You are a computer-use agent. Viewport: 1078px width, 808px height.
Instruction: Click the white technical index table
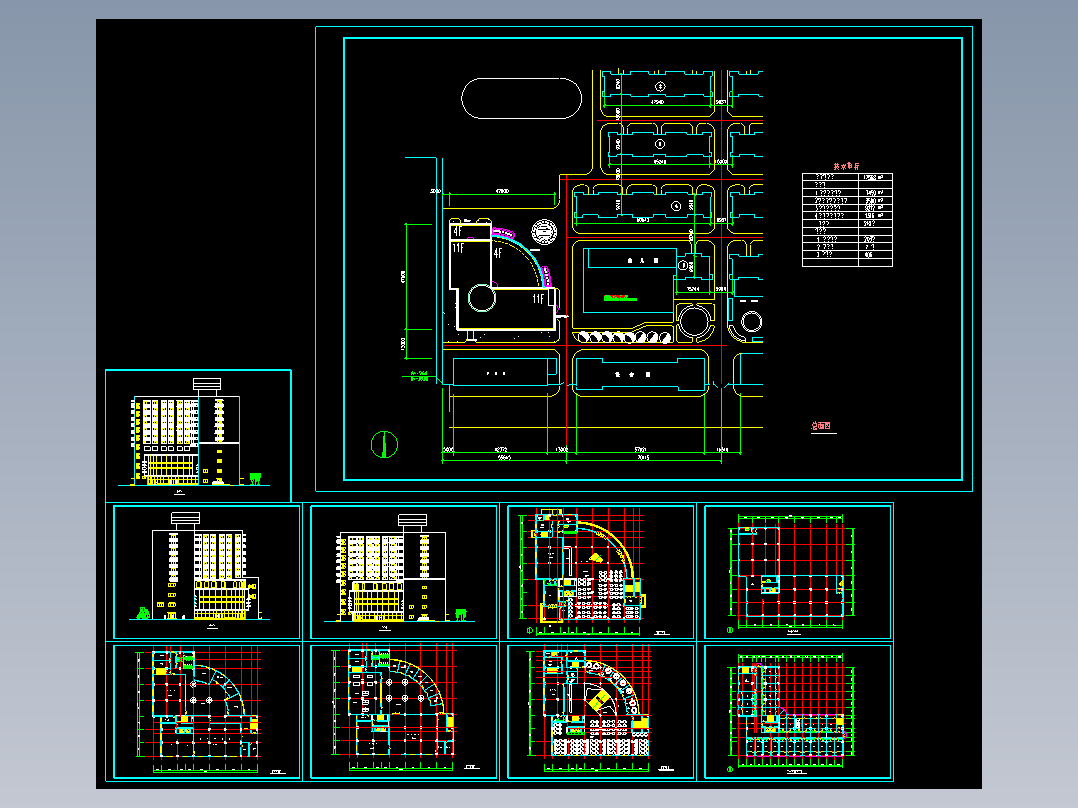pyautogui.click(x=847, y=220)
